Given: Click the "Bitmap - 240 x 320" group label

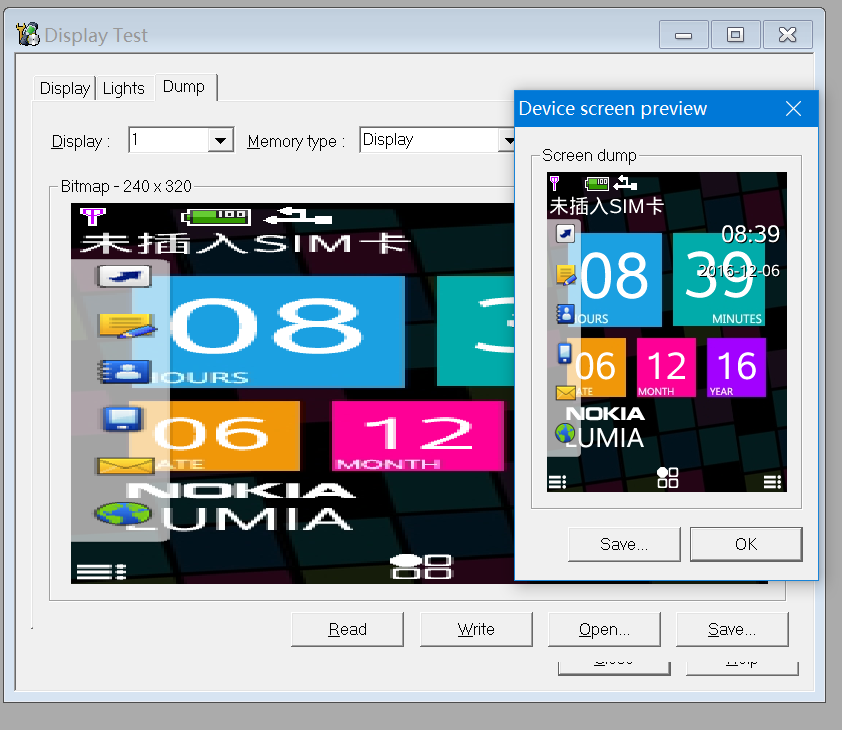Looking at the screenshot, I should click(x=126, y=186).
